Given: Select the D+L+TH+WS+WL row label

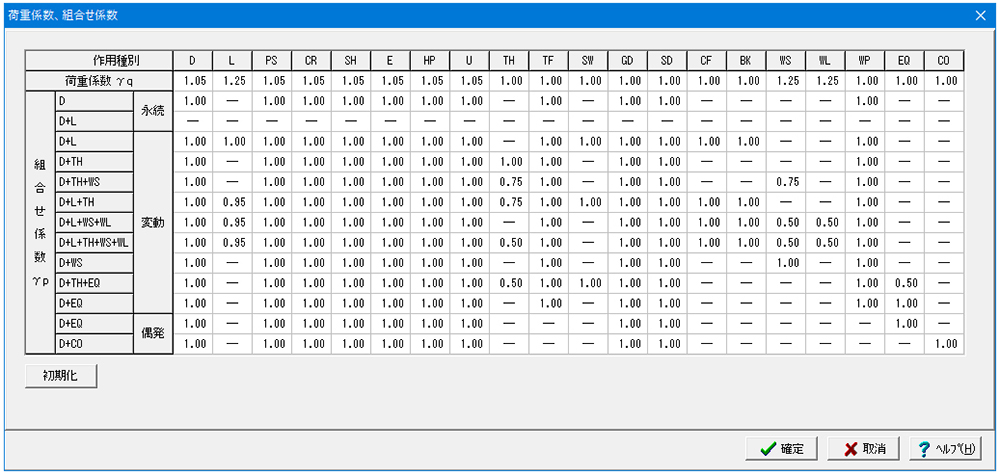Looking at the screenshot, I should (93, 243).
